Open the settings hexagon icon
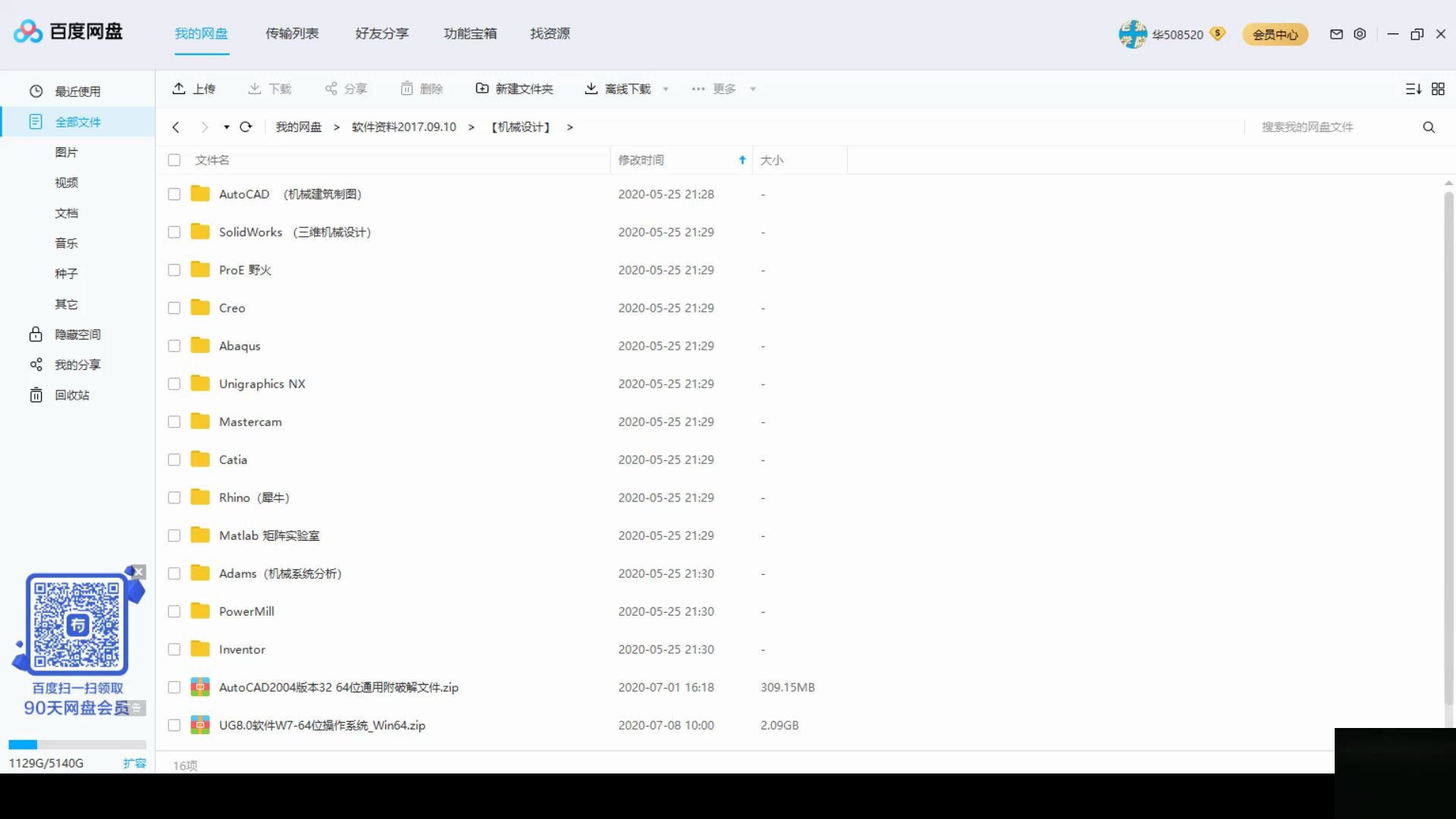The height and width of the screenshot is (819, 1456). point(1360,34)
